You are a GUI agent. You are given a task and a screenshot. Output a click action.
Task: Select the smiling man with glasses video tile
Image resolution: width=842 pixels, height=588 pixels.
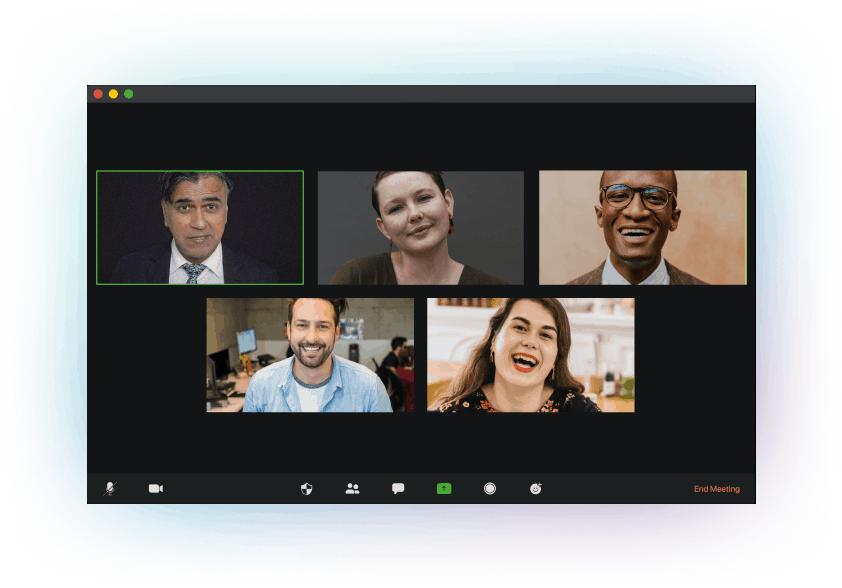click(643, 228)
